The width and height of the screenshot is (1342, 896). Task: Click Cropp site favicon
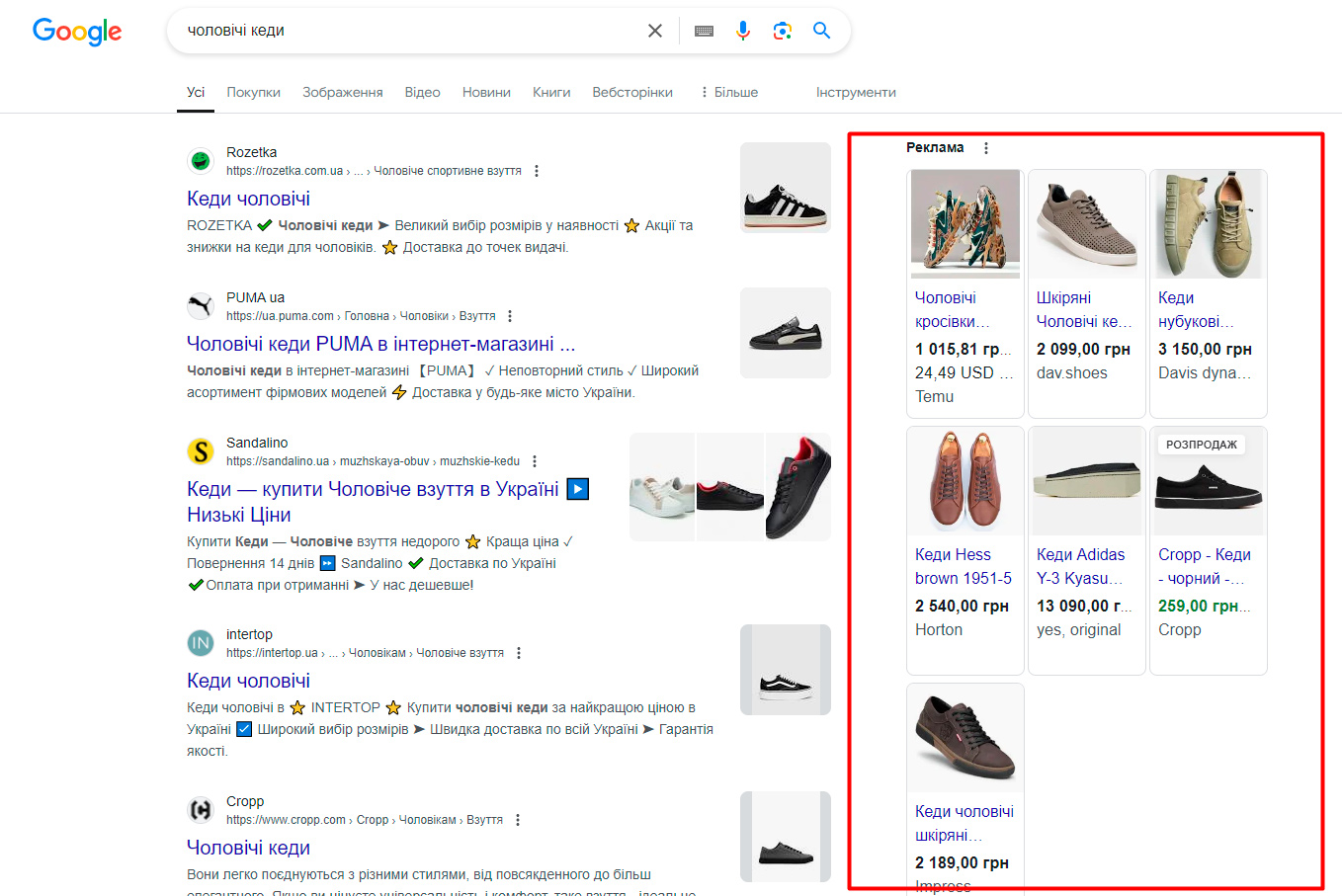click(201, 810)
